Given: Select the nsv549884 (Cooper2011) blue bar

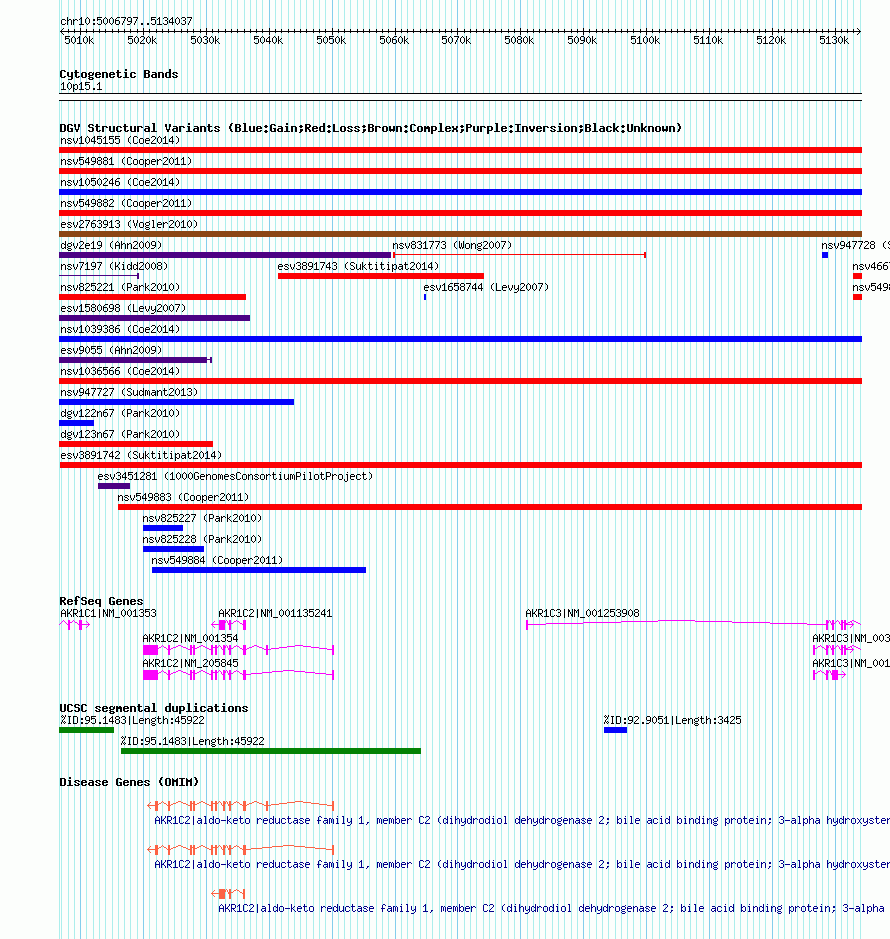Looking at the screenshot, I should 259,570.
